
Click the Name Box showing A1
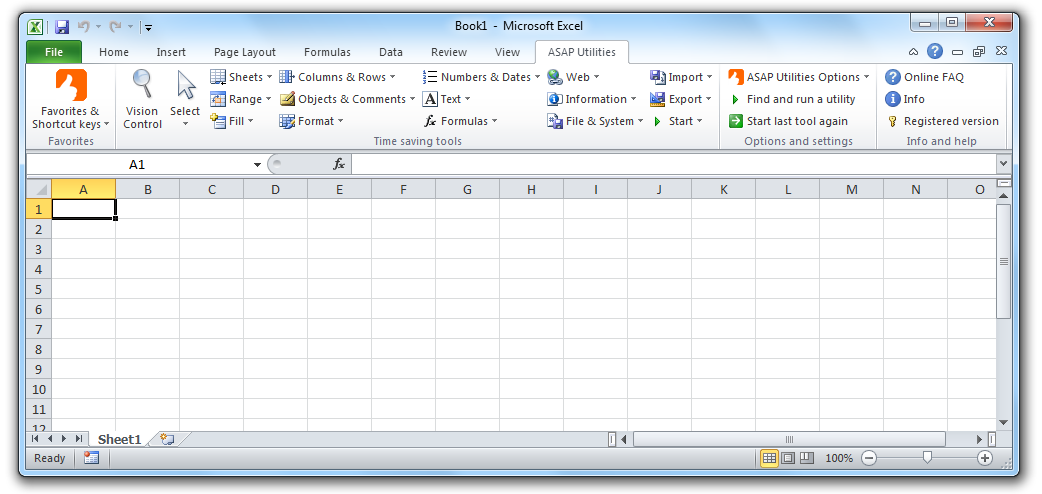click(138, 164)
